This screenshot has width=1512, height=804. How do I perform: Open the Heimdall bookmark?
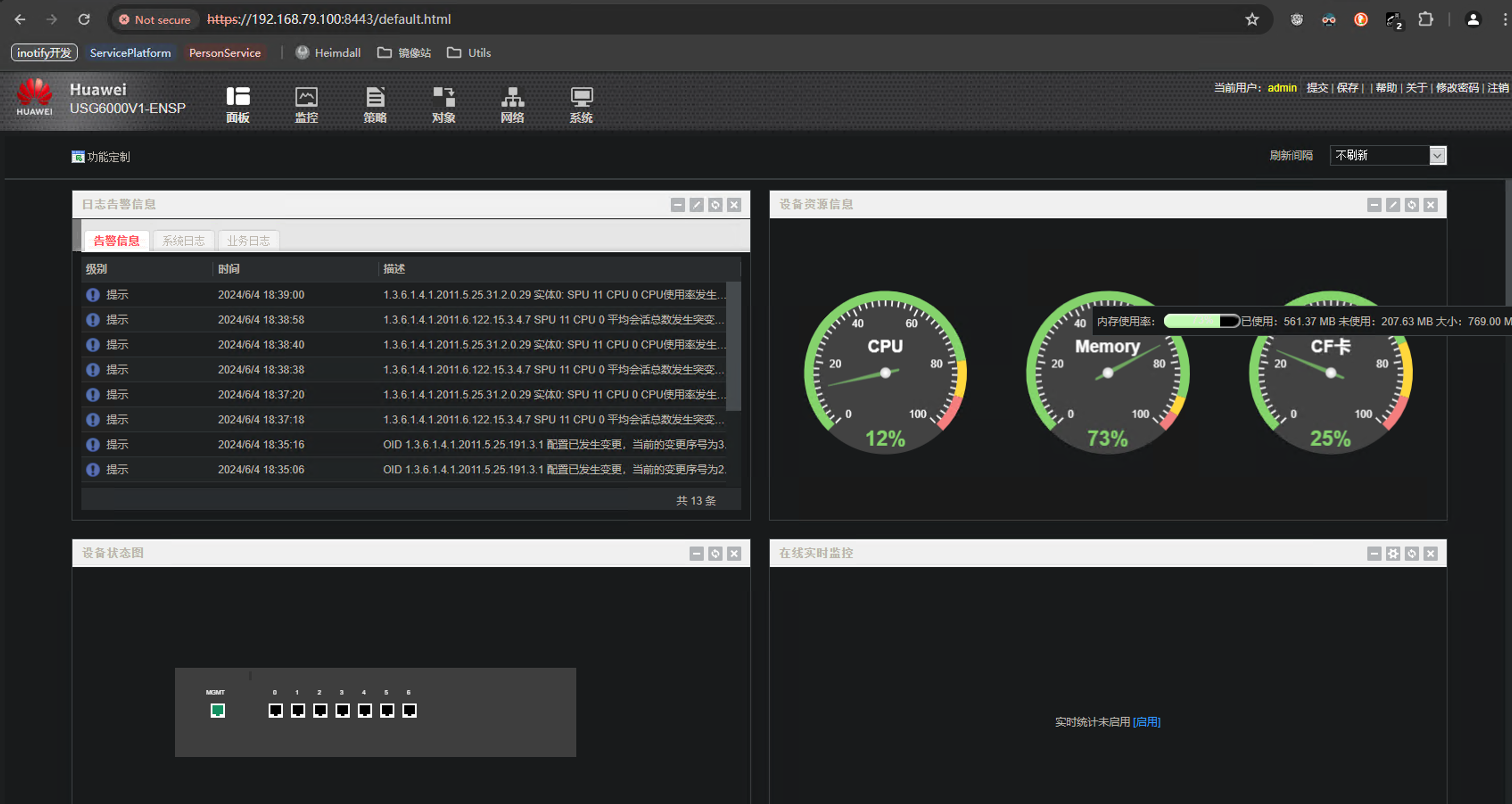click(328, 53)
